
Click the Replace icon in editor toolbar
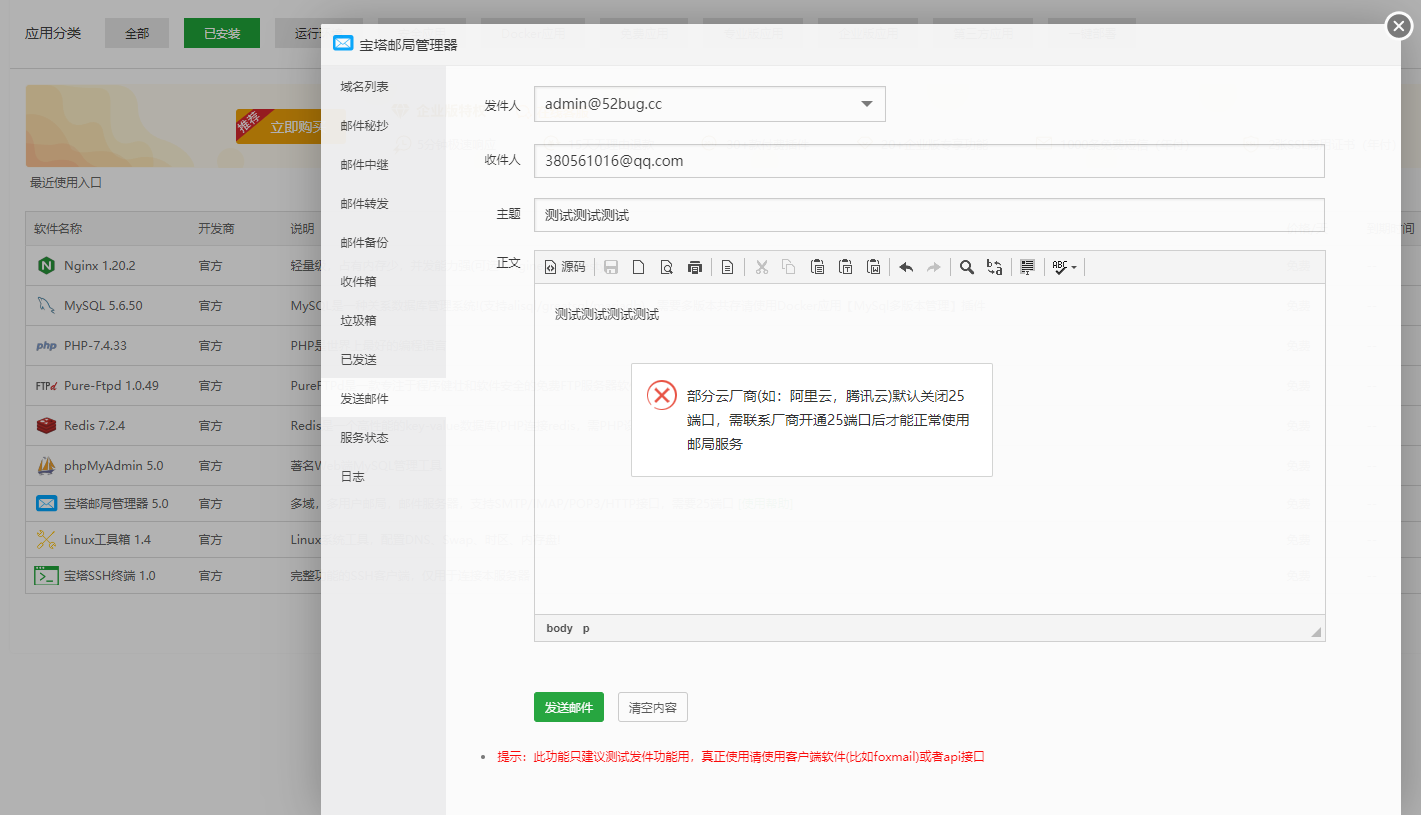pyautogui.click(x=994, y=267)
